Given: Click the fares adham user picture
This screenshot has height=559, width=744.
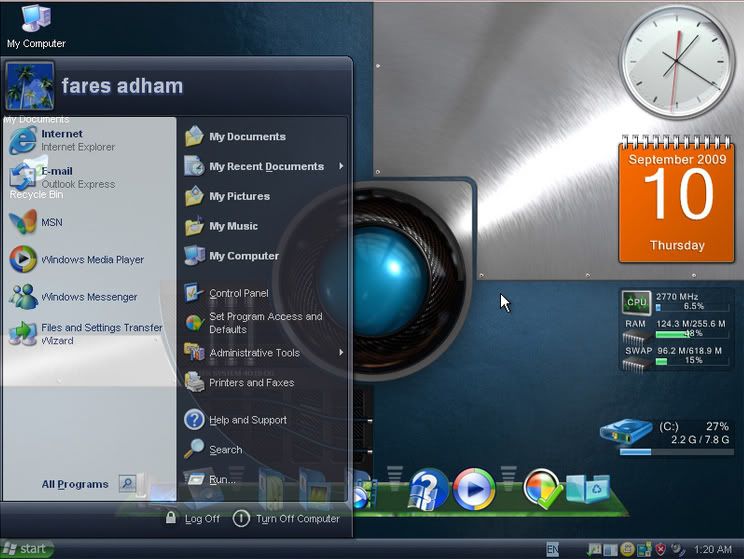Looking at the screenshot, I should 29,86.
